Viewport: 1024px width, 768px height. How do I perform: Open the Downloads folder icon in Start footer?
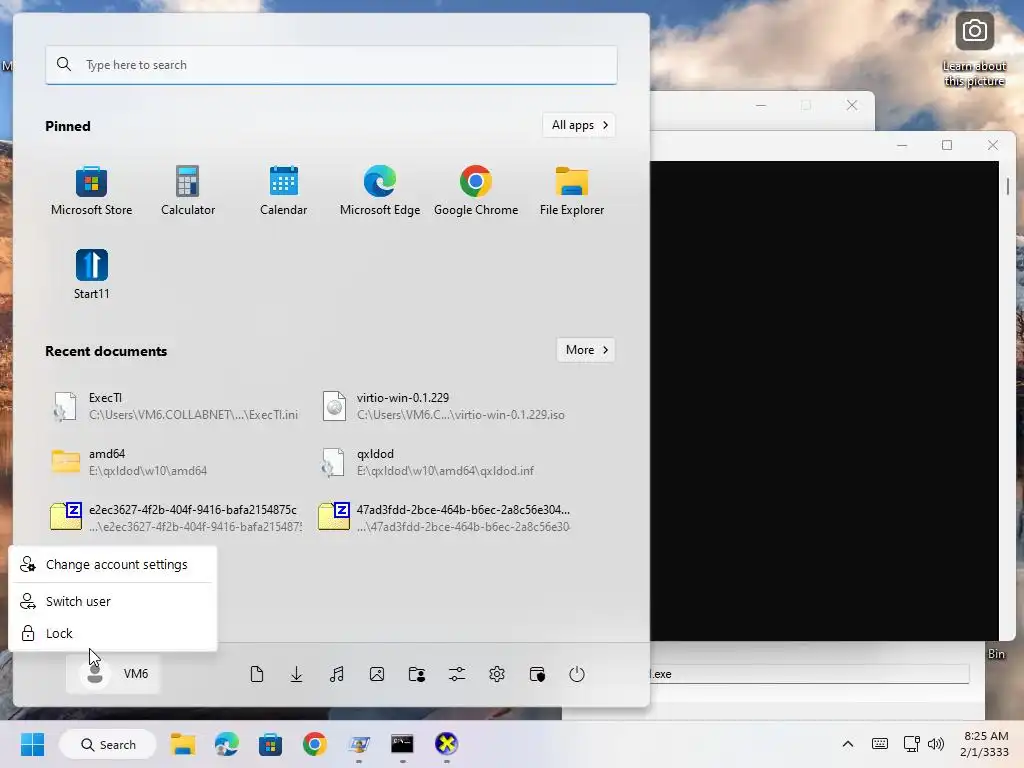(296, 674)
